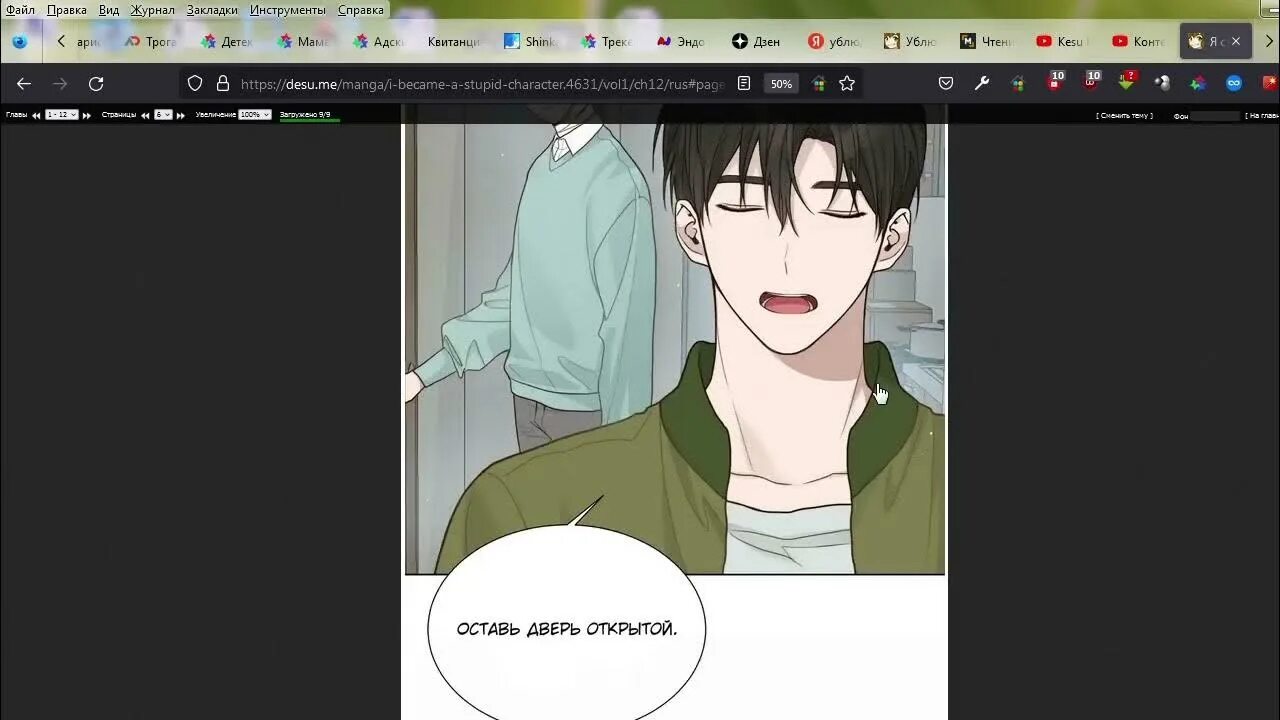This screenshot has width=1280, height=720.
Task: Click the multicolor star extension icon
Action: click(x=1198, y=84)
